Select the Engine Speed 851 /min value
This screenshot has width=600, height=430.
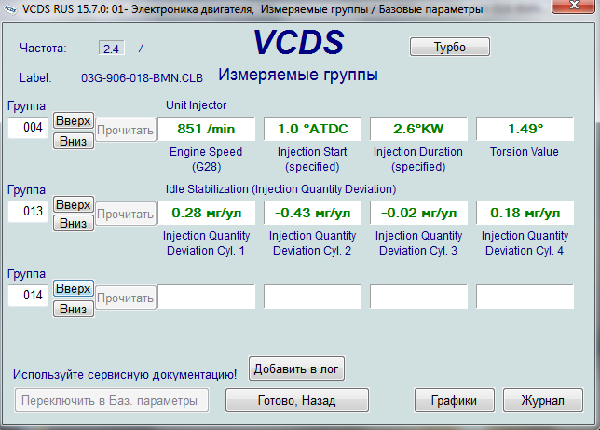click(207, 129)
